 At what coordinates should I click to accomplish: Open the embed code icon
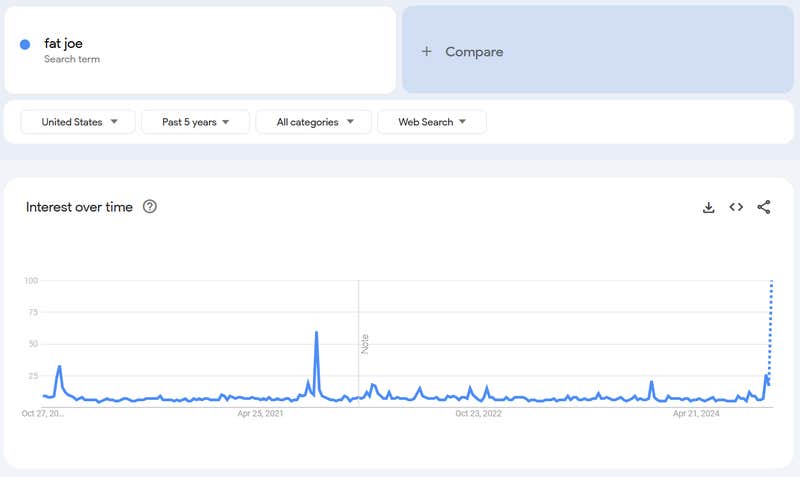(x=736, y=207)
